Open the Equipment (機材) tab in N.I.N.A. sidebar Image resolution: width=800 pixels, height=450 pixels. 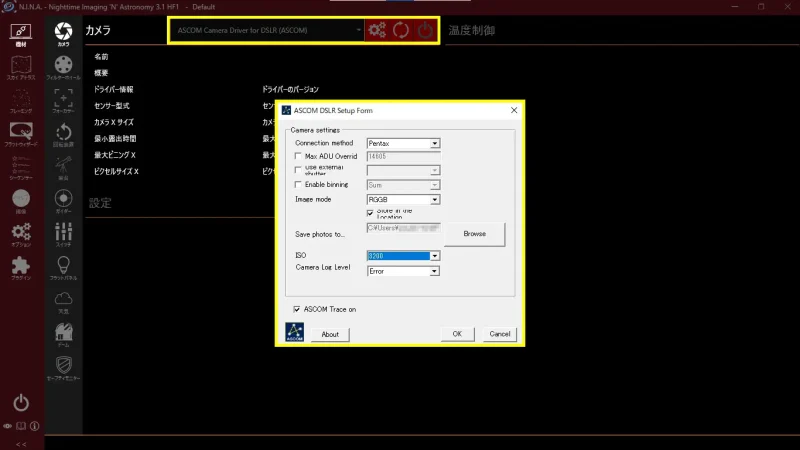point(20,35)
